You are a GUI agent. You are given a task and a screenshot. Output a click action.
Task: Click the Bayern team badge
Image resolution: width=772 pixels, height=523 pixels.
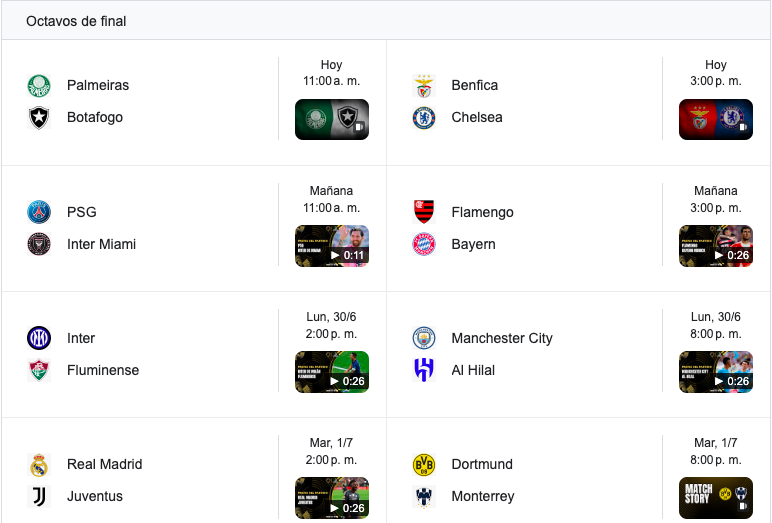[x=424, y=244]
